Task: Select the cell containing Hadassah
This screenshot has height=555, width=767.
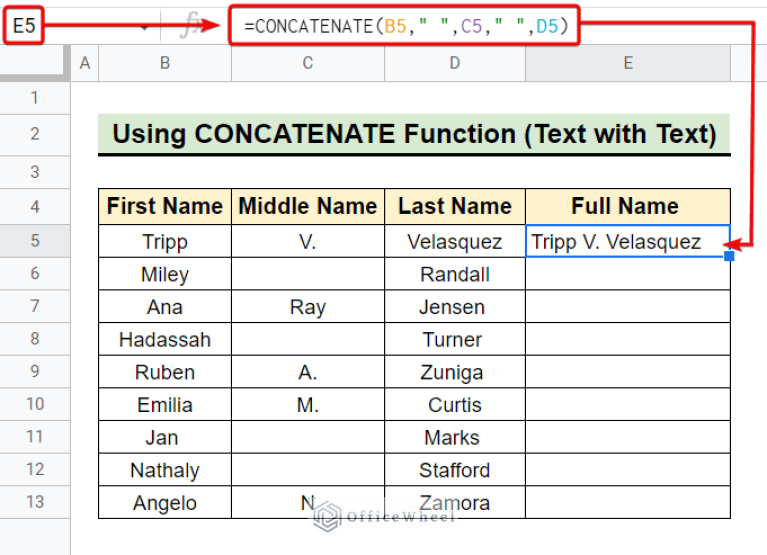Action: [165, 339]
